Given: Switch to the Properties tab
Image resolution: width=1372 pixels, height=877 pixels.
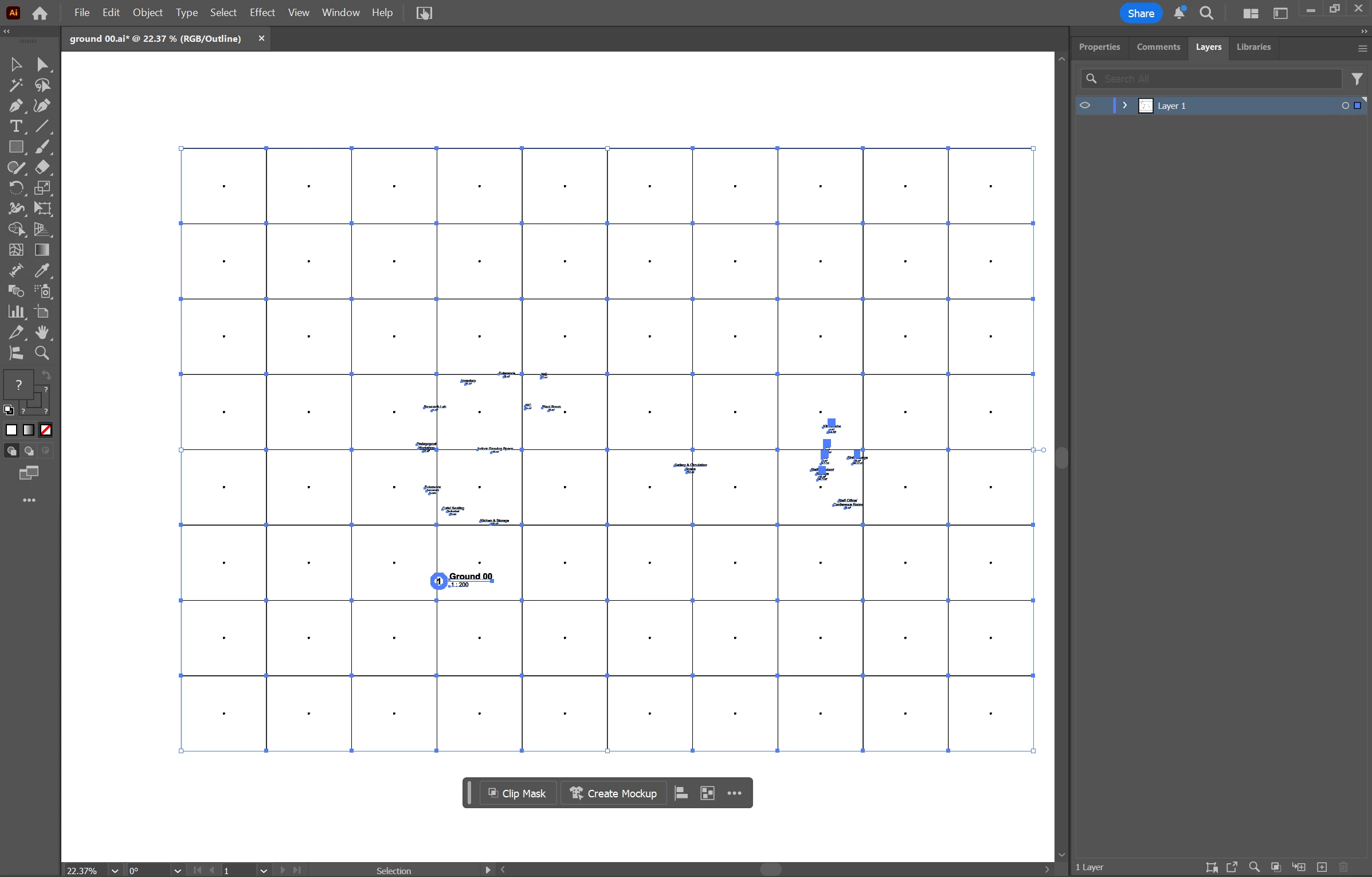Looking at the screenshot, I should tap(1099, 47).
